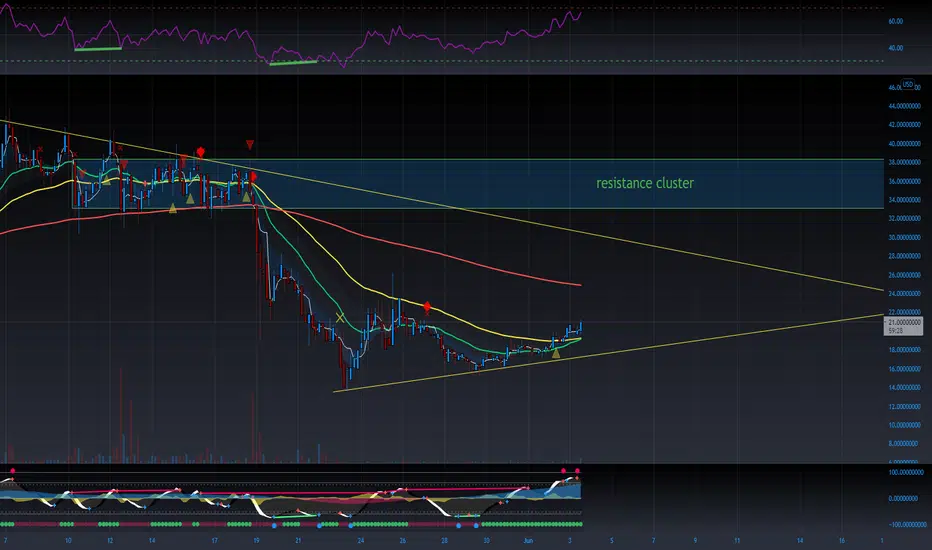Click the 42.00000000 price axis label
The image size is (932, 550).
pos(904,125)
